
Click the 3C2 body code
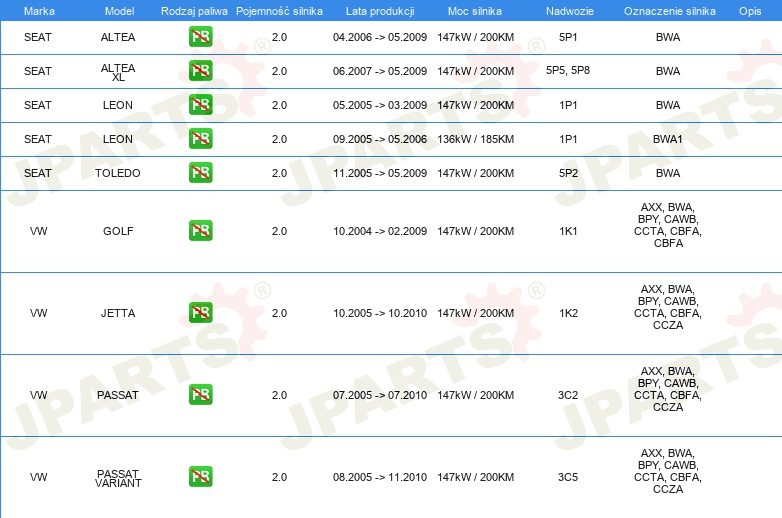point(568,395)
